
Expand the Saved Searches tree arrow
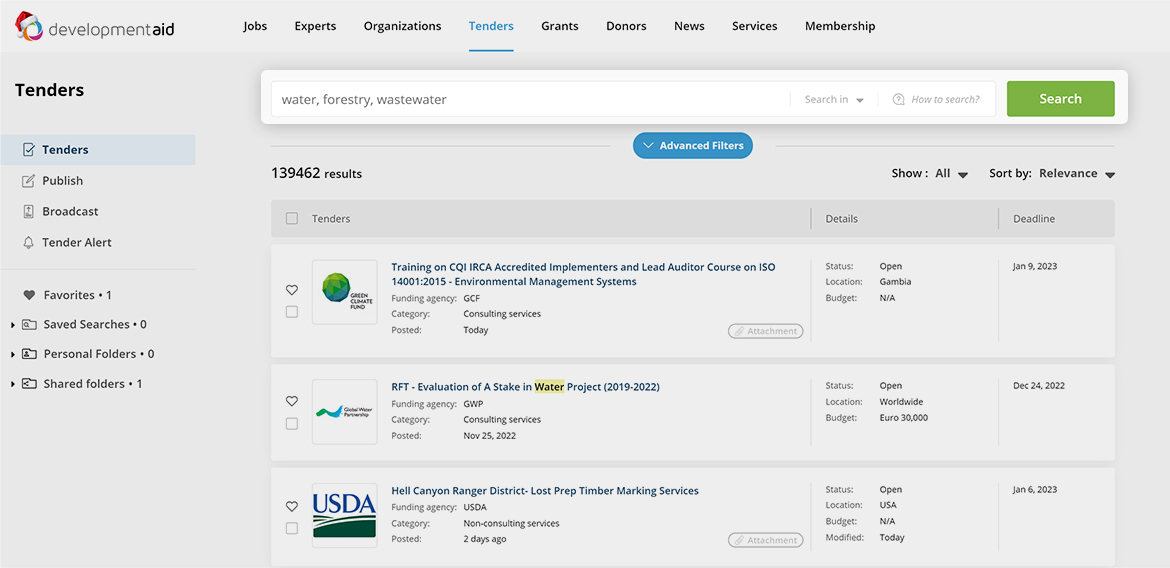(13, 325)
